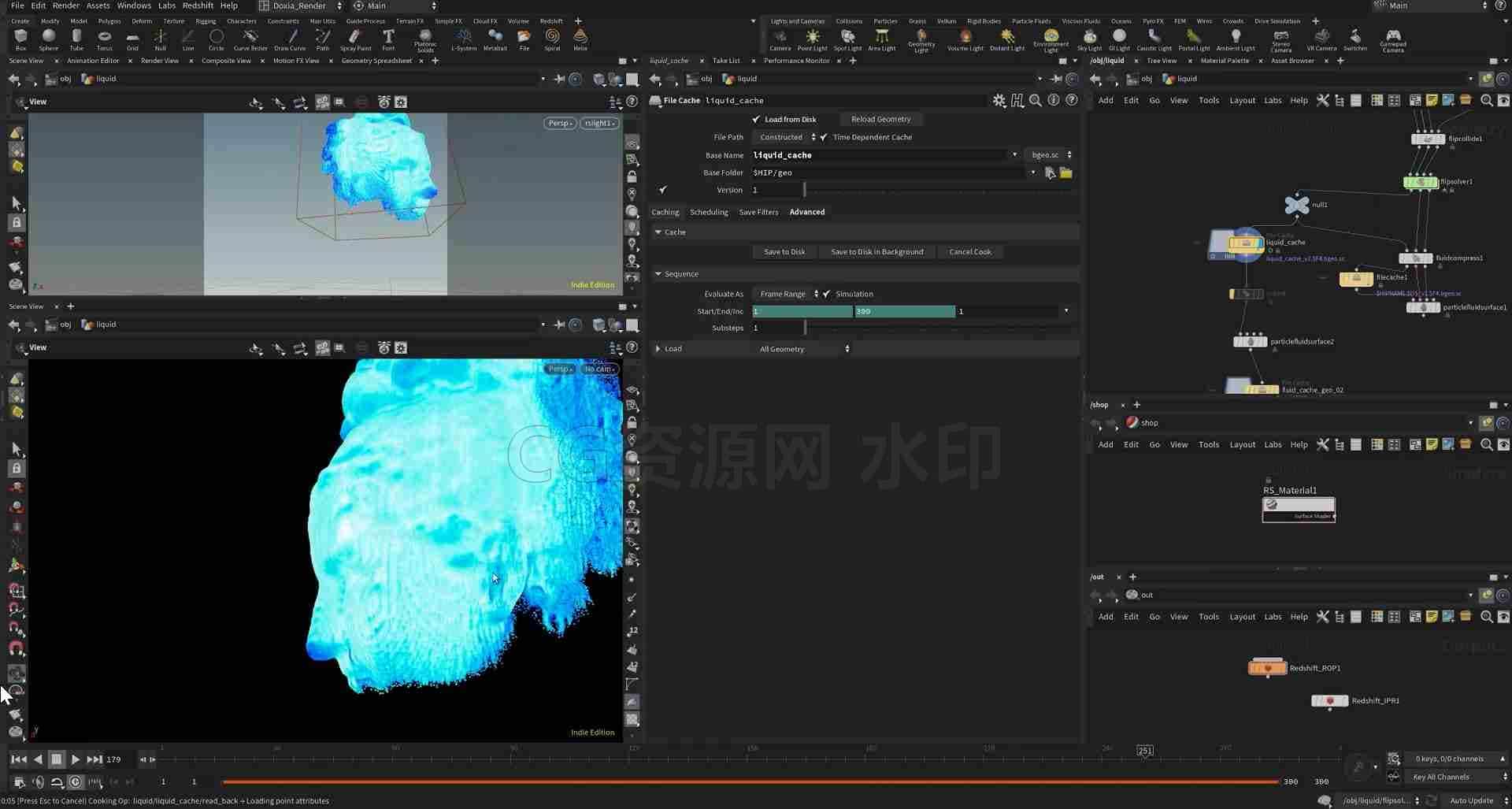Switch to the Scheduling tab

point(709,212)
